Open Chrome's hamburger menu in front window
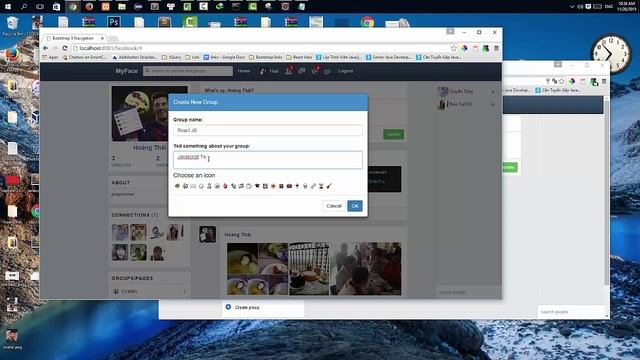640x360 pixels. (496, 48)
